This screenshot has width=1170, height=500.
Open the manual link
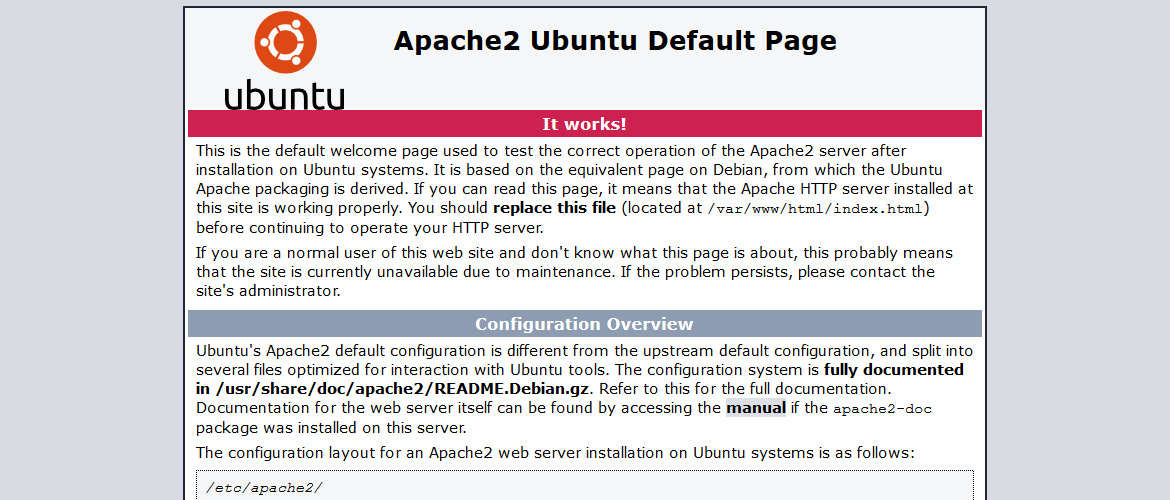tap(756, 408)
